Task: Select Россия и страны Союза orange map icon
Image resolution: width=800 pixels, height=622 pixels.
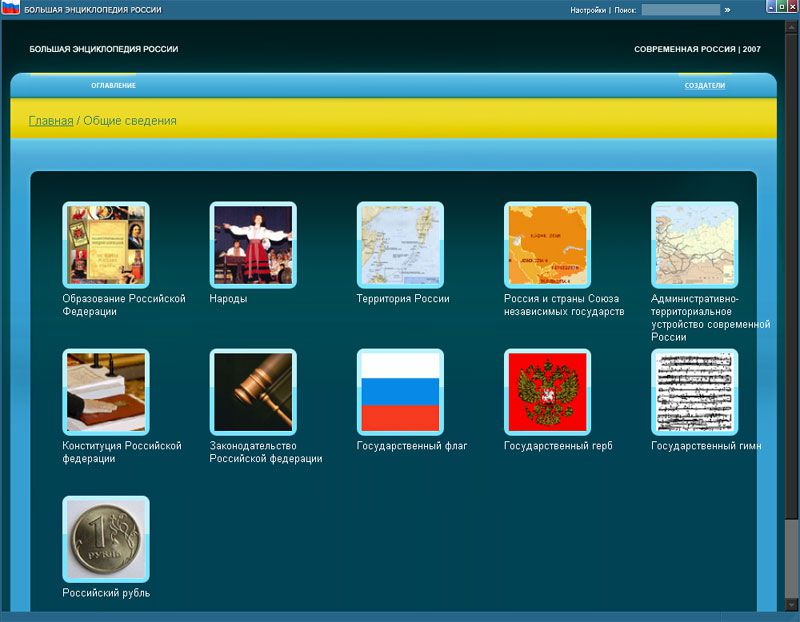Action: tap(547, 245)
